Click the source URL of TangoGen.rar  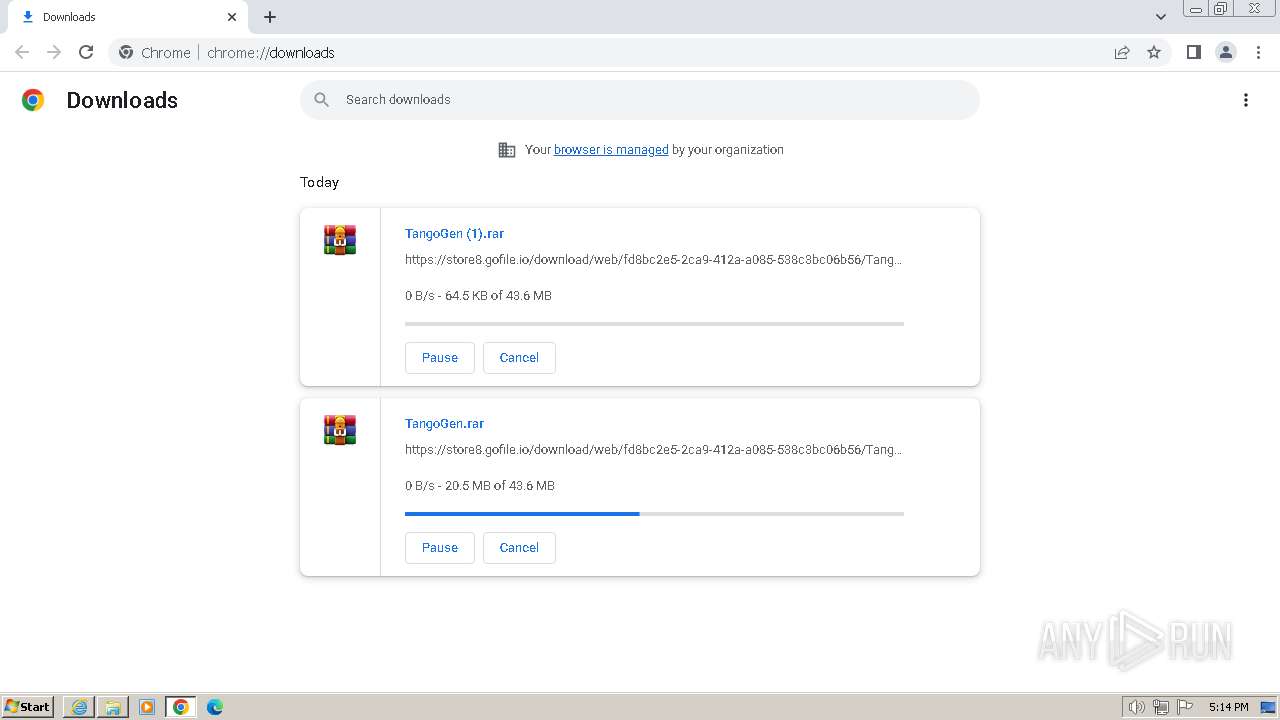[x=653, y=450]
